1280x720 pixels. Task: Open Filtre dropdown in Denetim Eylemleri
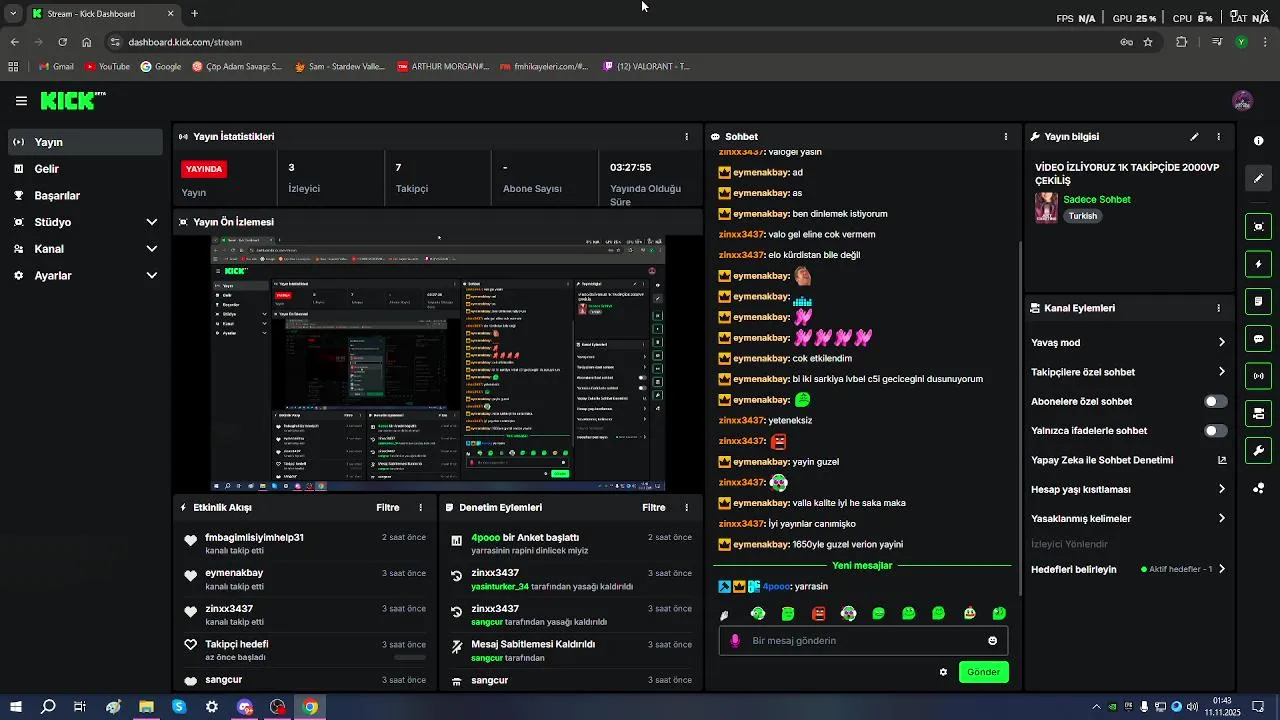[x=653, y=508]
